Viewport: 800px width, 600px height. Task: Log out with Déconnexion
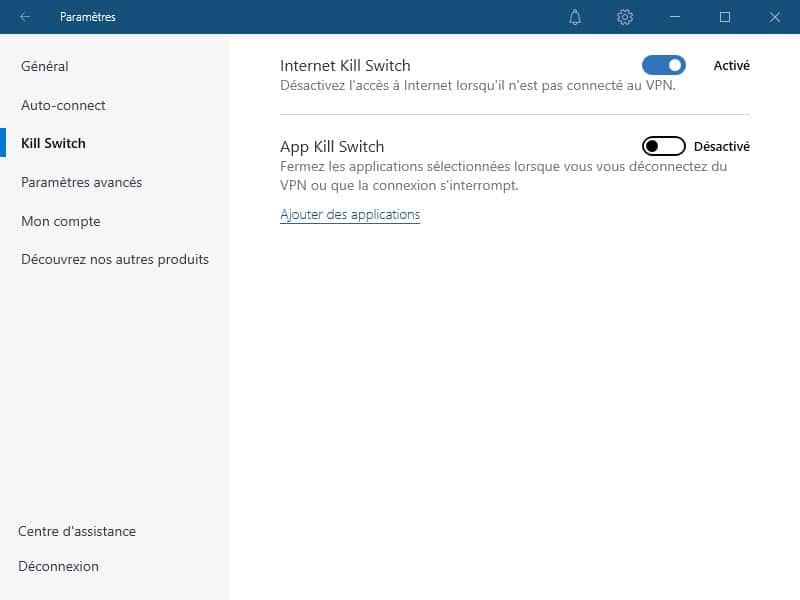pos(58,566)
